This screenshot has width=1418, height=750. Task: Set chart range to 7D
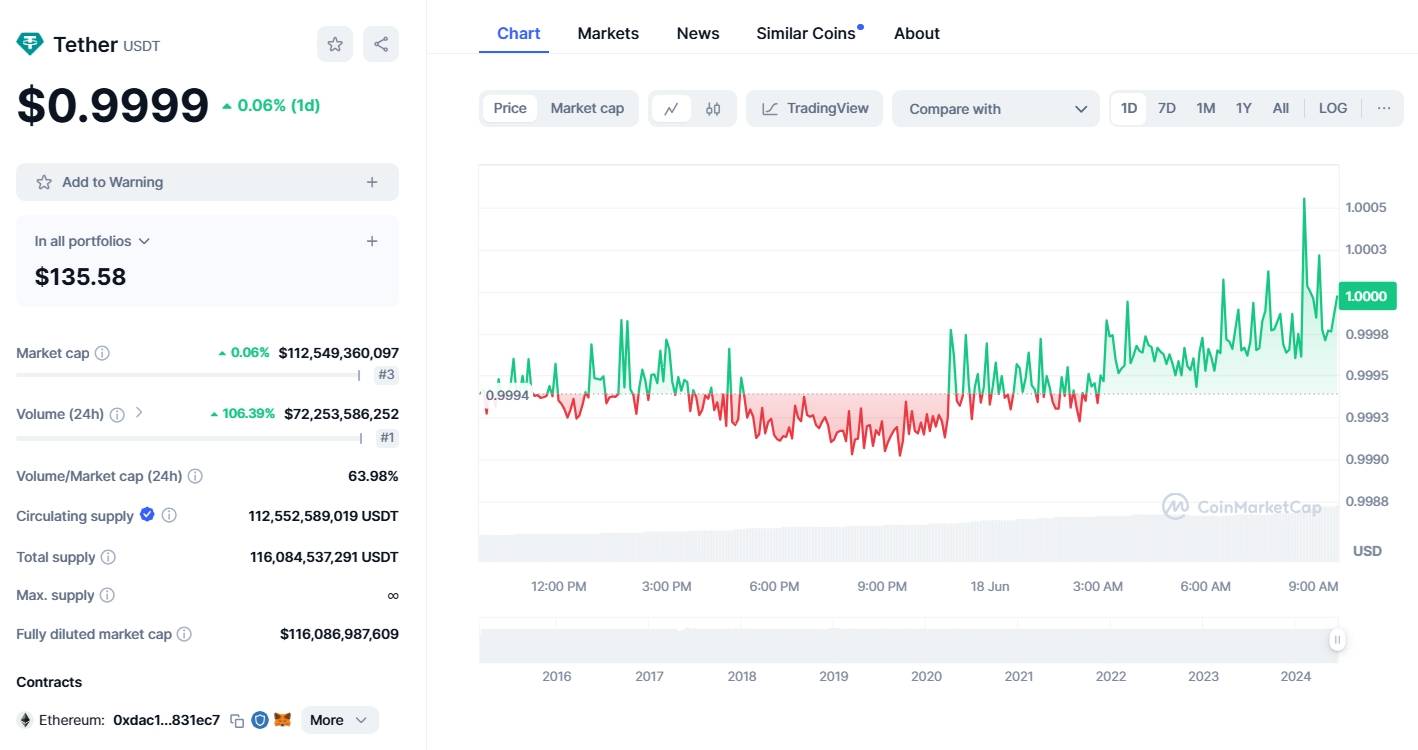(x=1167, y=108)
